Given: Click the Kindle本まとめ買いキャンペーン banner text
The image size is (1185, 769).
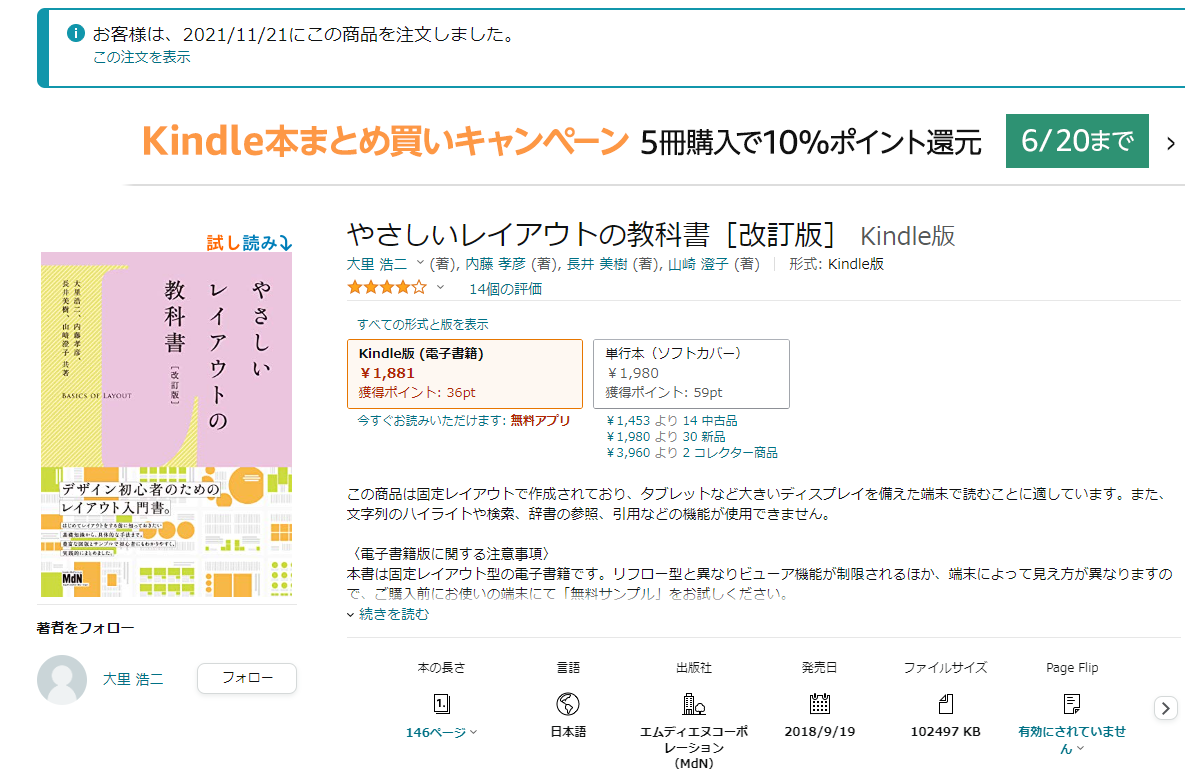Looking at the screenshot, I should 385,141.
